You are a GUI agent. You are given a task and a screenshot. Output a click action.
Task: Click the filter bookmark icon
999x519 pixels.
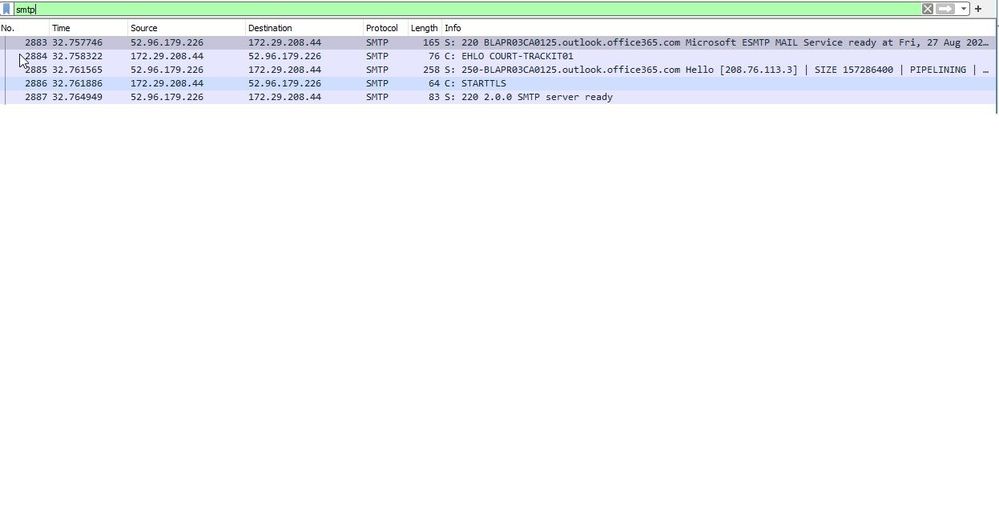6,9
